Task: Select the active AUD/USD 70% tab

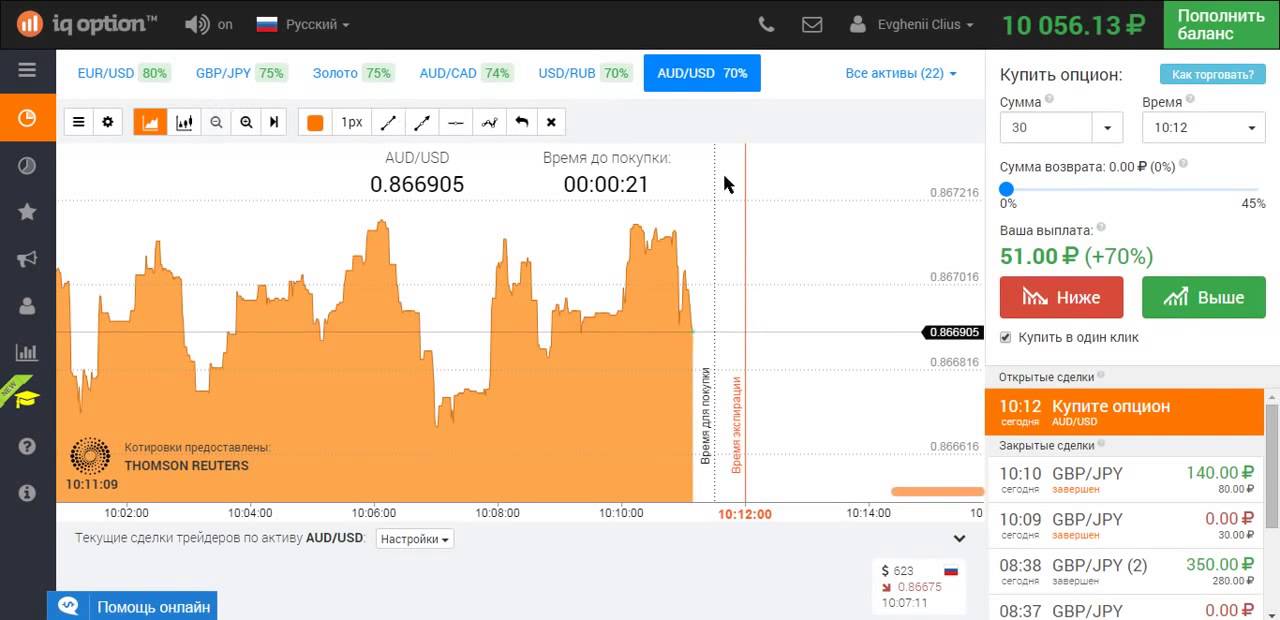Action: click(702, 73)
